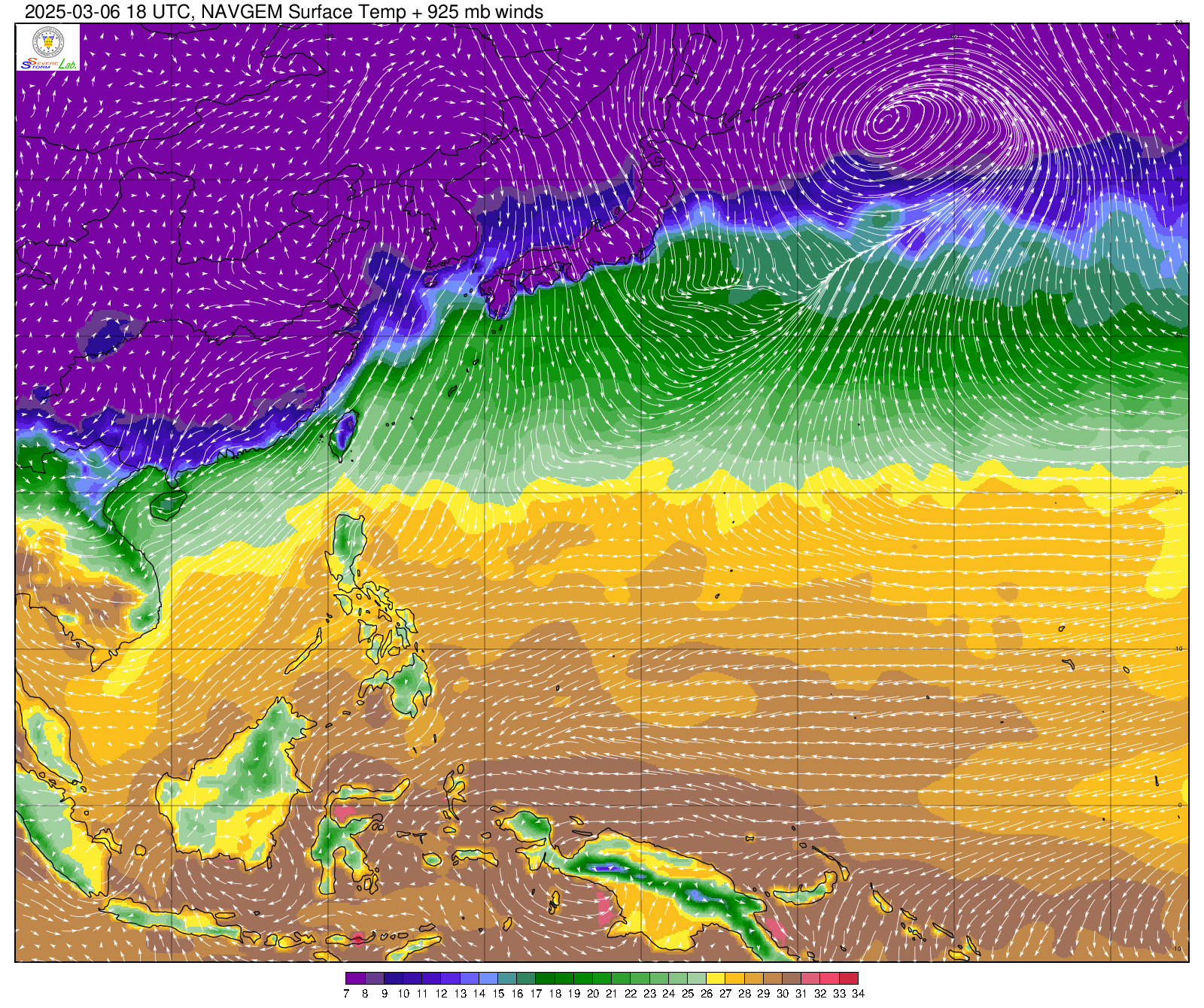Pick the pale green swatch between 24 and 25
Viewport: 1204px width, 1008px height.
click(678, 978)
